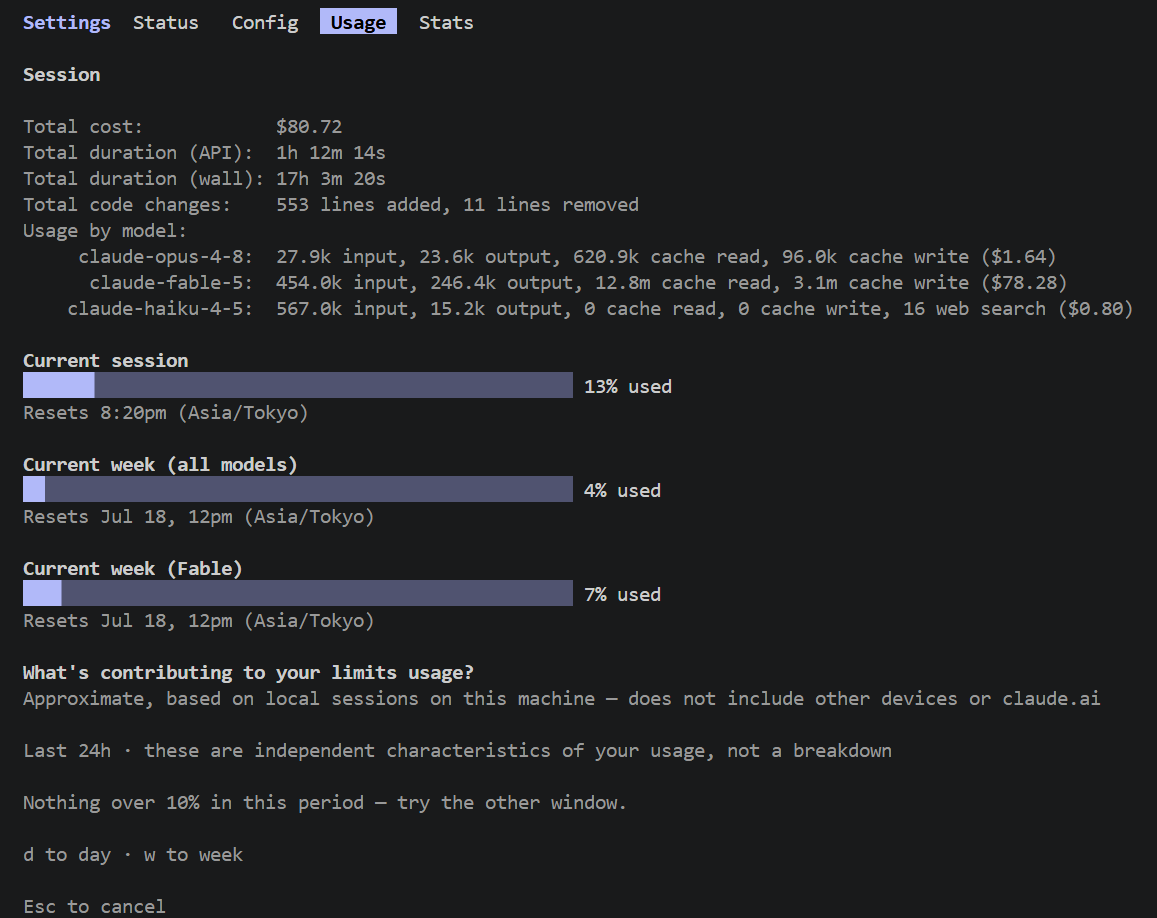The image size is (1157, 918).
Task: Click the Total cost $80.72 value
Action: [x=309, y=127]
